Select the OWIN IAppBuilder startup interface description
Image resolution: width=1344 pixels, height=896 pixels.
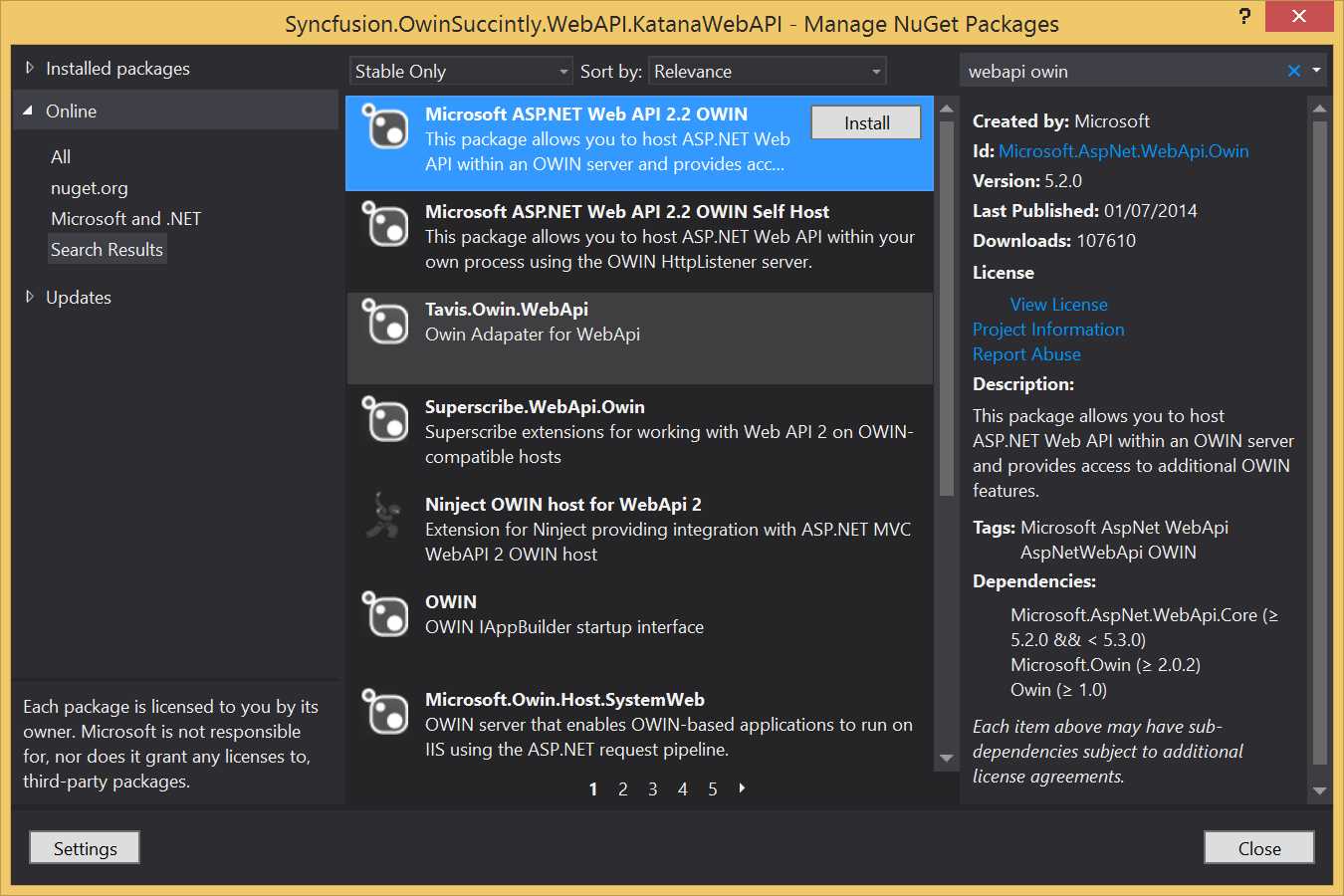click(x=564, y=626)
